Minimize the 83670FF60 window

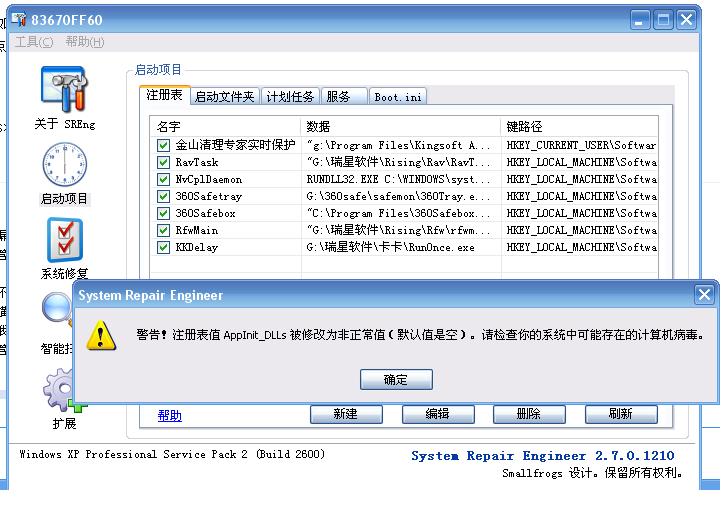tap(640, 20)
